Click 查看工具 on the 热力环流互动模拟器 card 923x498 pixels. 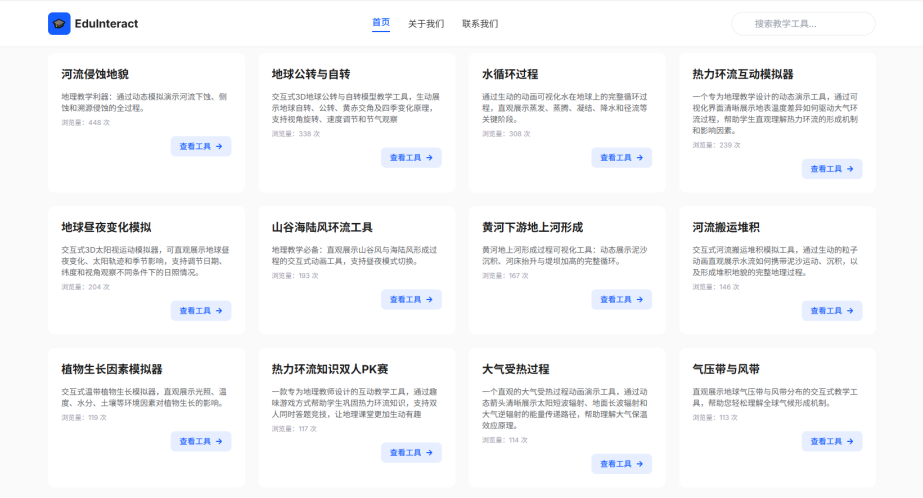(x=832, y=168)
